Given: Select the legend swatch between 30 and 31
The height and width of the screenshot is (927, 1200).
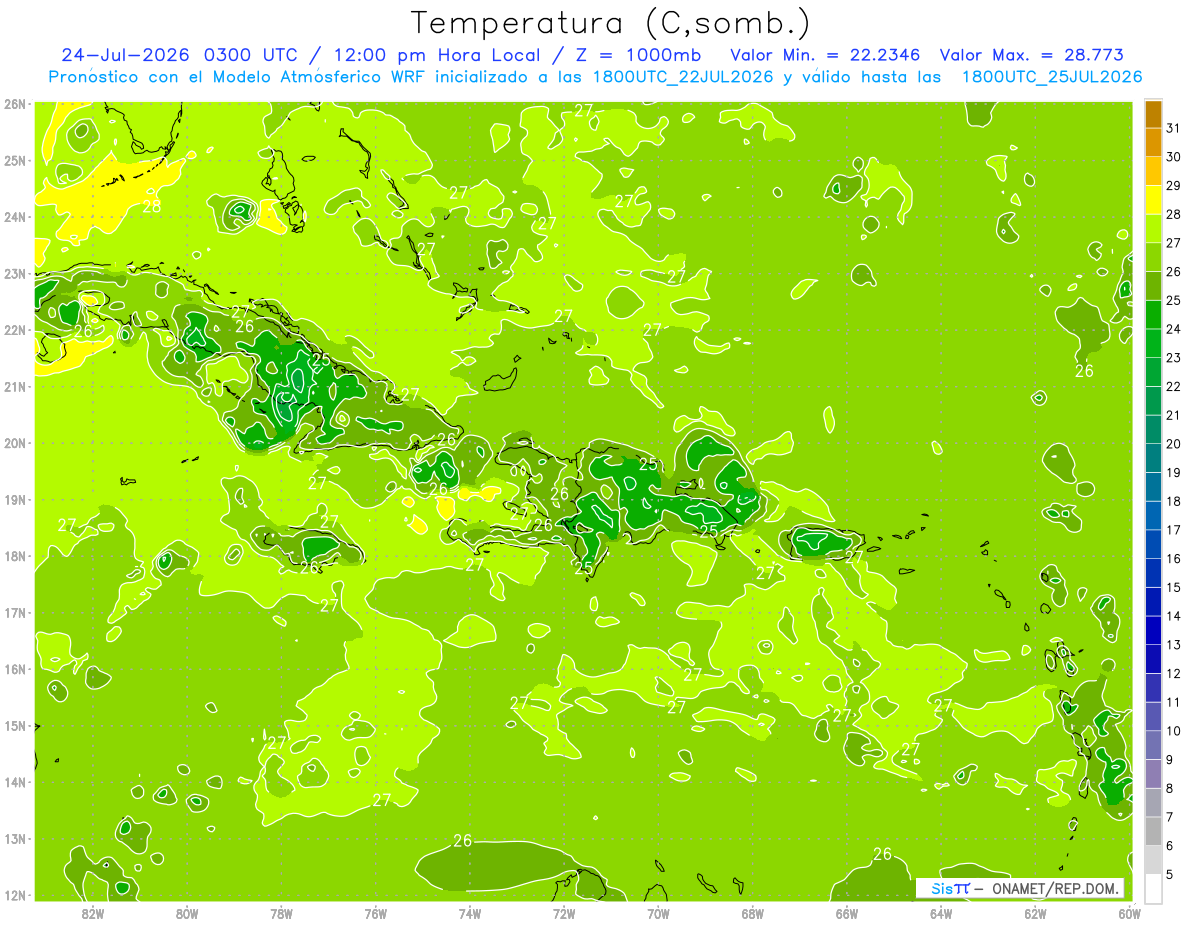Looking at the screenshot, I should 1153,143.
